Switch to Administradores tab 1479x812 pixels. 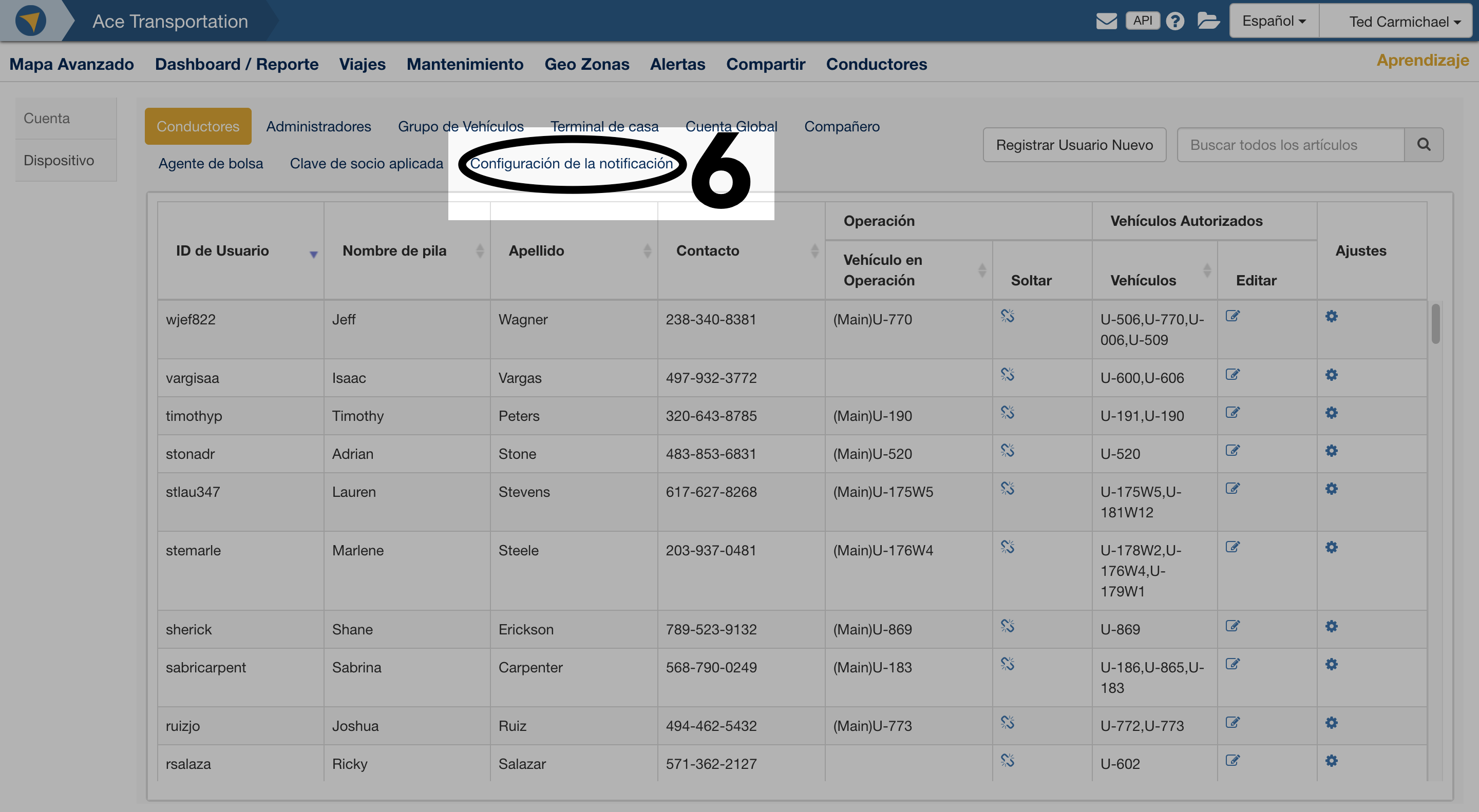[x=318, y=126]
